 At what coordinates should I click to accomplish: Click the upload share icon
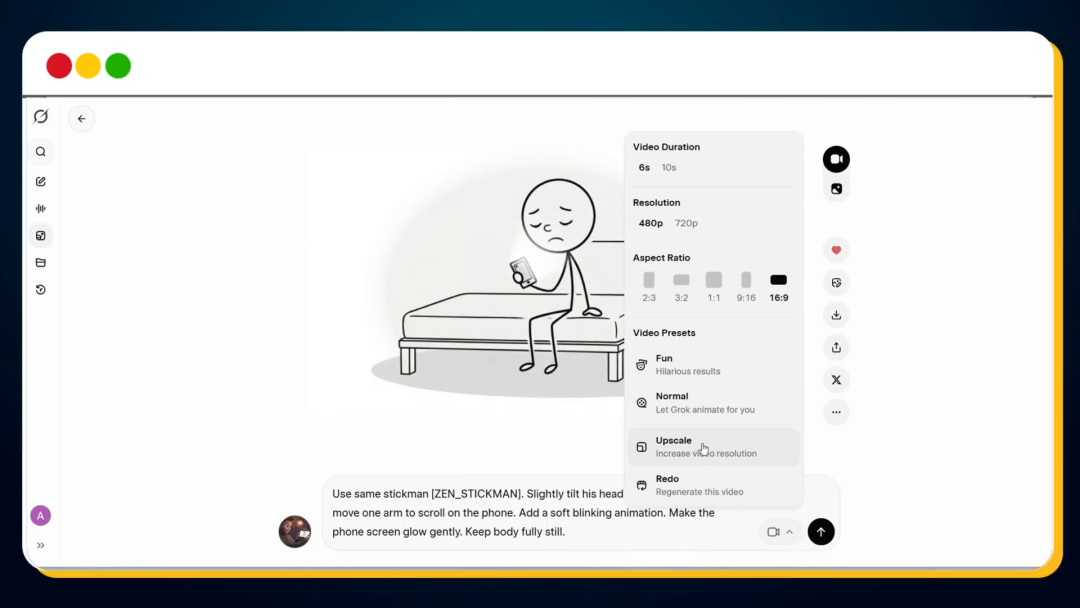click(836, 347)
